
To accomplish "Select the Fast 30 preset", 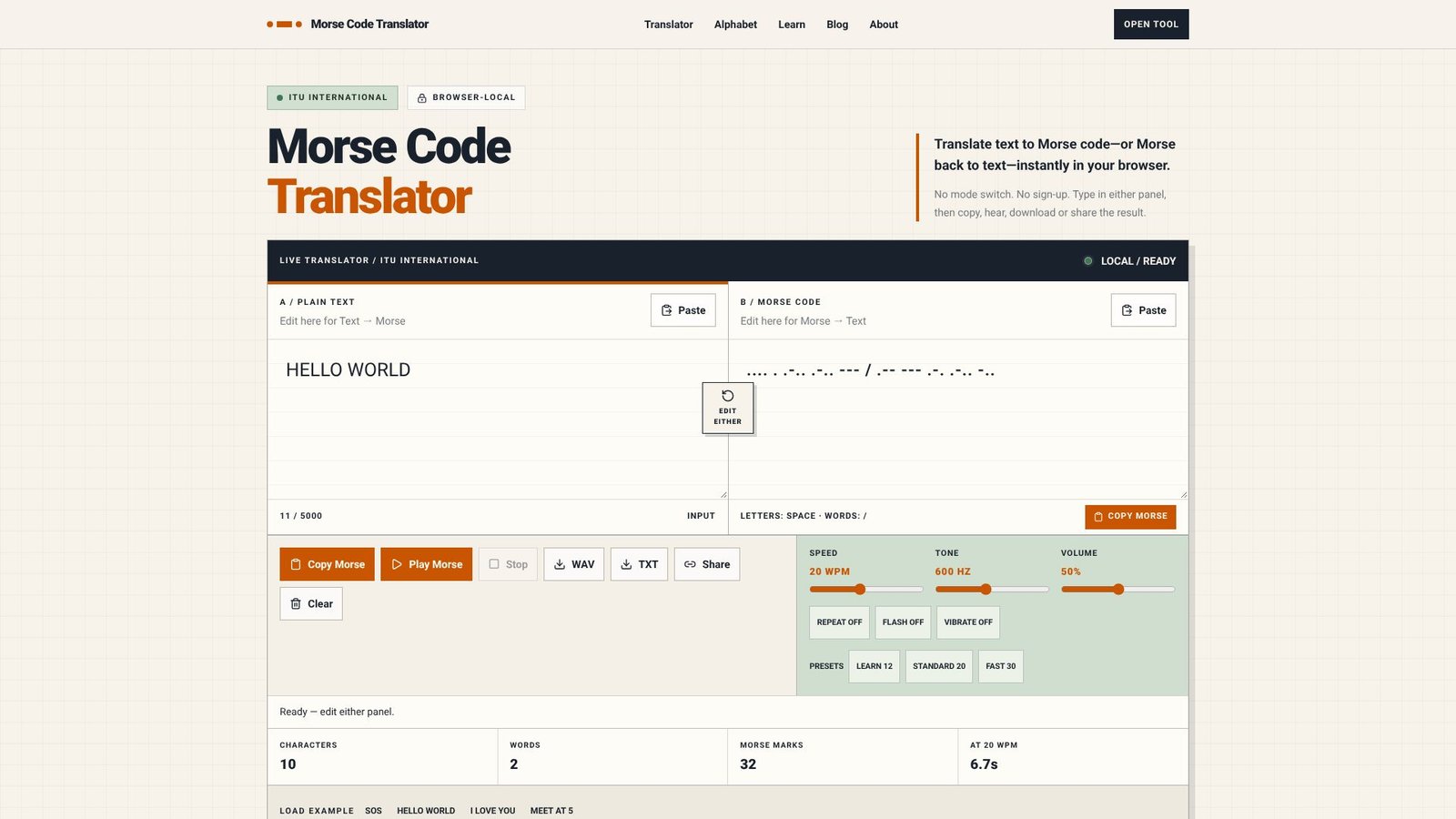I will click(x=1001, y=666).
